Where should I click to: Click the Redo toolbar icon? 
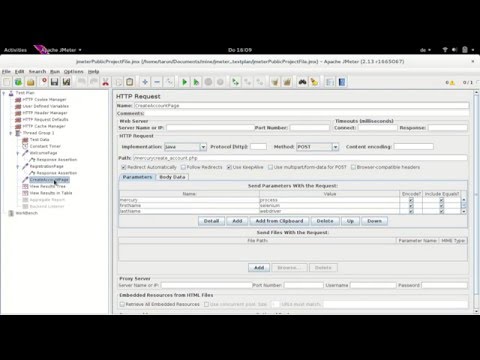(x=94, y=82)
